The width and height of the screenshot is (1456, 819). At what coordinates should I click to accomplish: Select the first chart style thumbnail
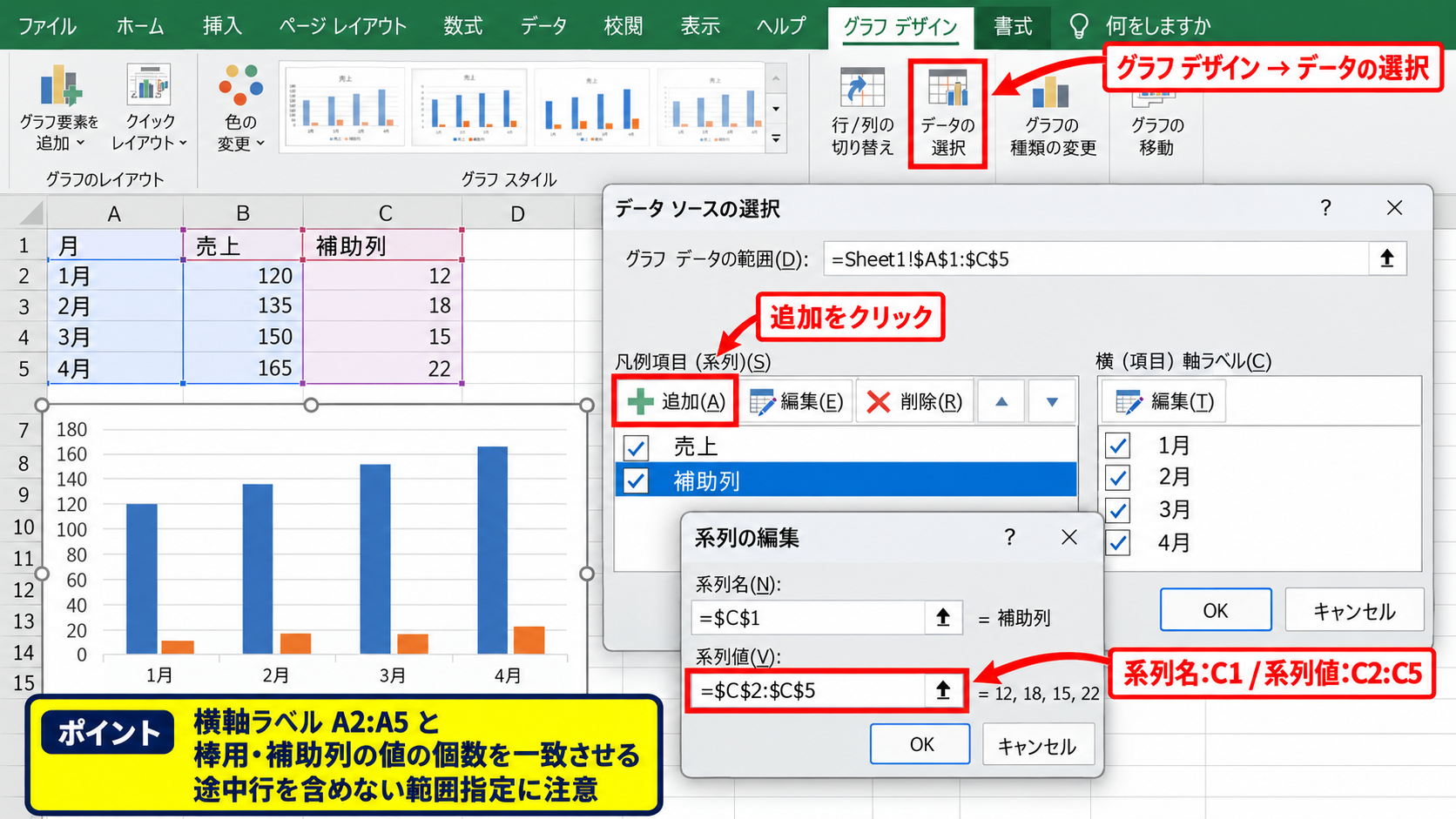(345, 107)
